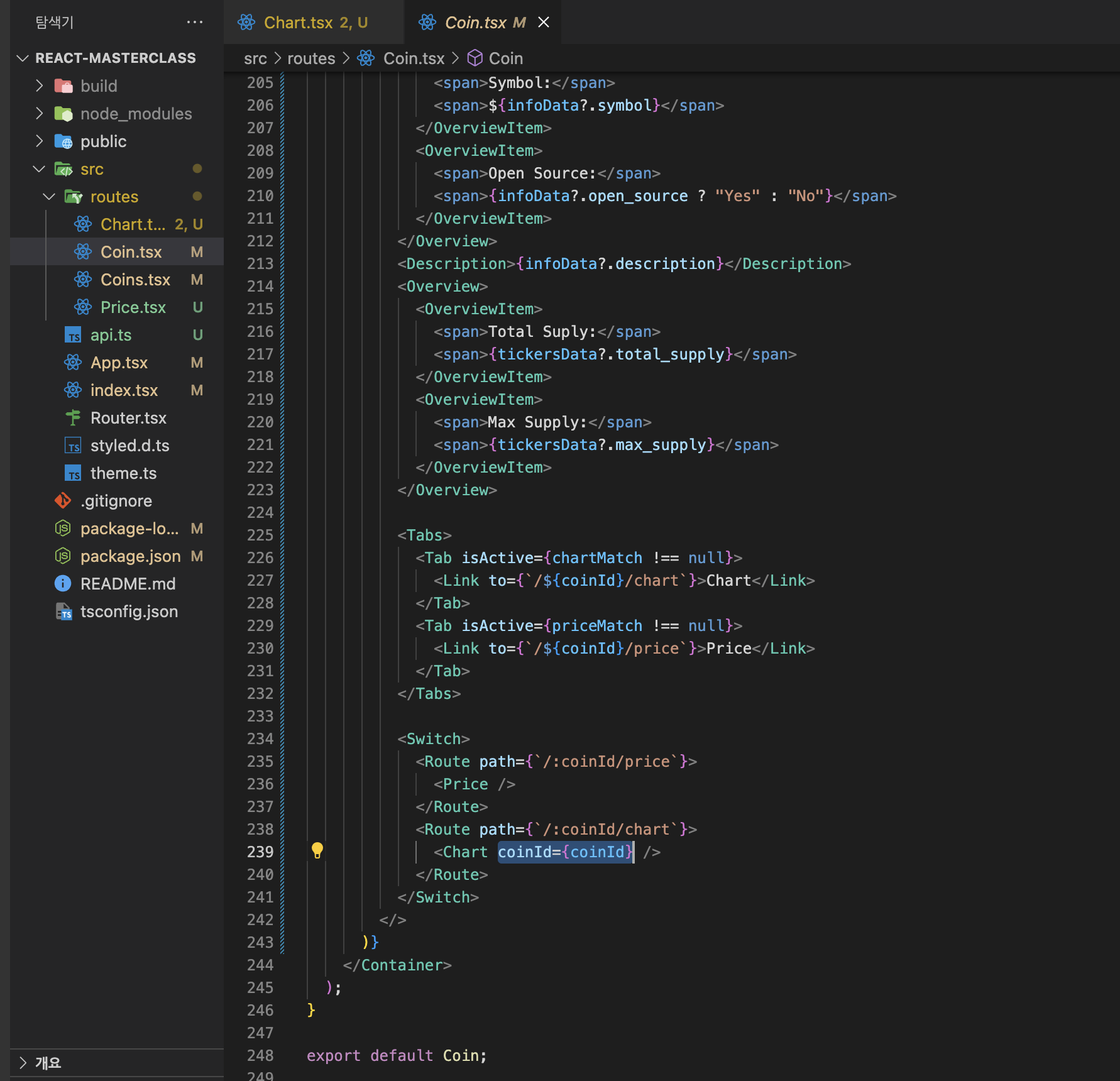Open the explorer more actions ellipsis

point(195,22)
